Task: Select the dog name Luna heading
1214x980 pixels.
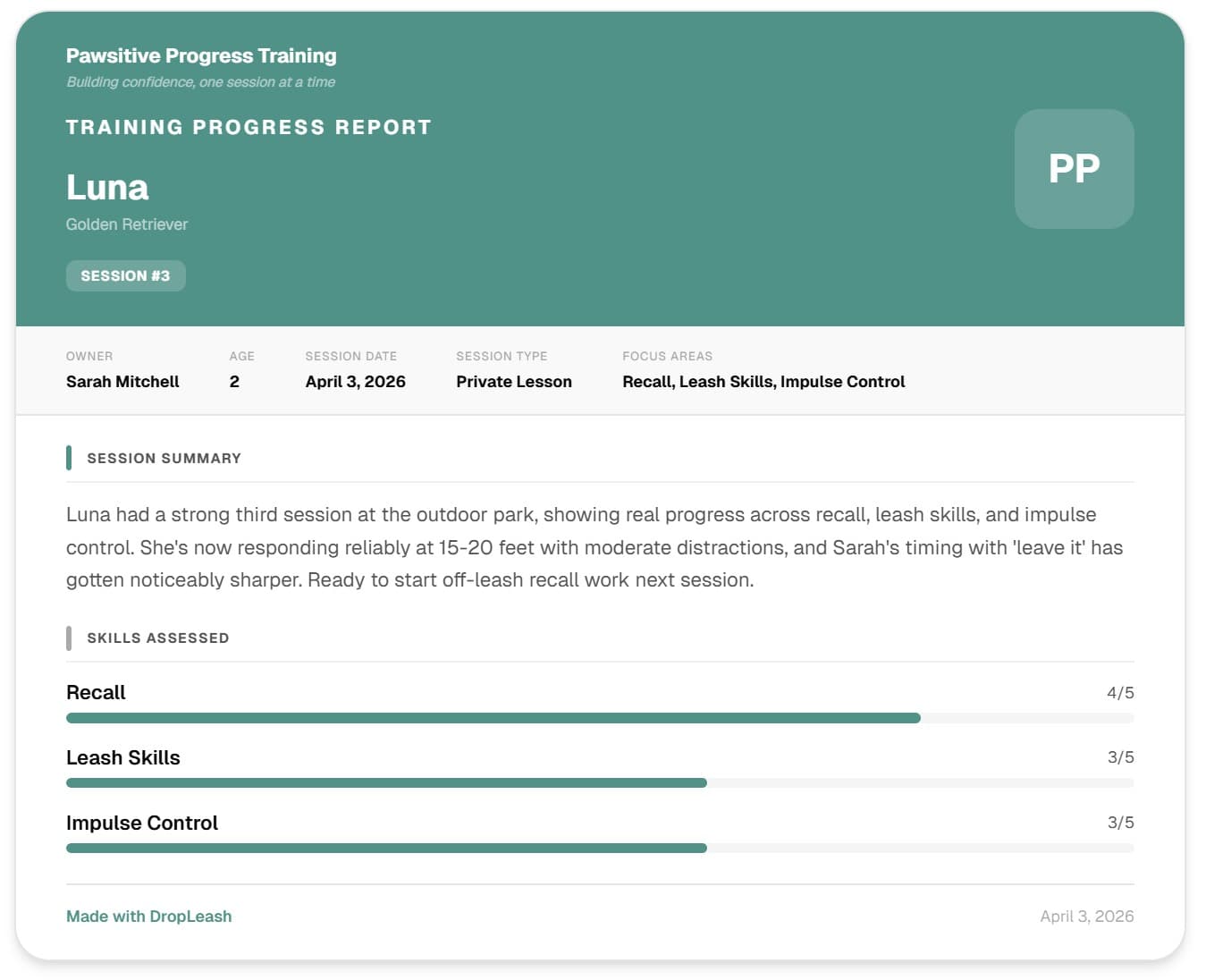Action: coord(107,187)
